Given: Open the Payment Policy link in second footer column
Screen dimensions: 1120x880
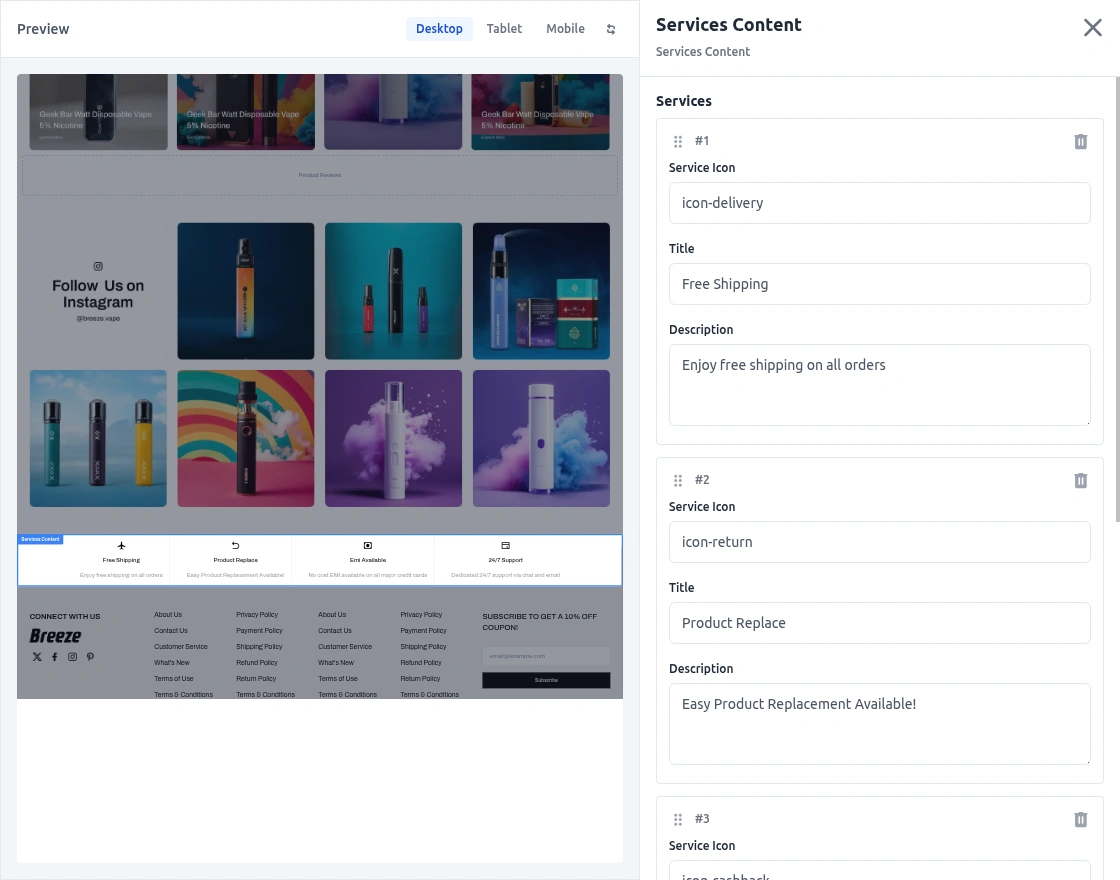Looking at the screenshot, I should [259, 631].
